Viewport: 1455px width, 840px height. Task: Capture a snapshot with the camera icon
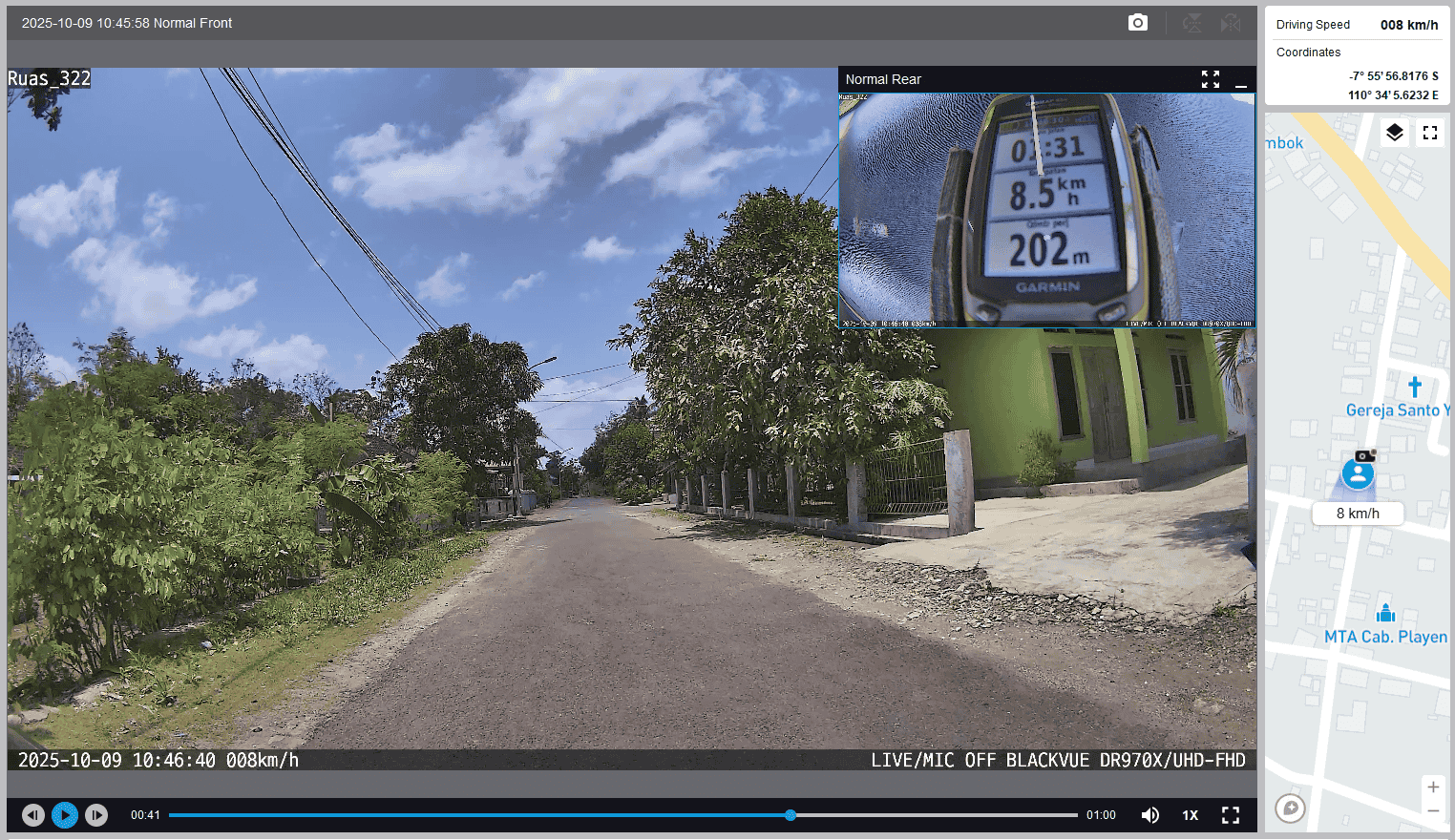1137,23
